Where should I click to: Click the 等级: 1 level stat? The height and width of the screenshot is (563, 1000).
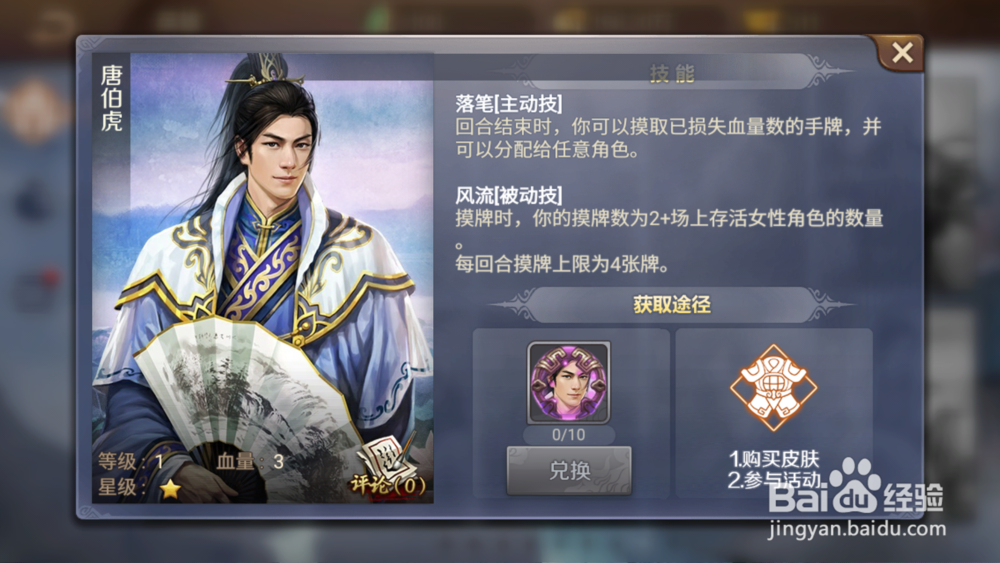pos(131,462)
